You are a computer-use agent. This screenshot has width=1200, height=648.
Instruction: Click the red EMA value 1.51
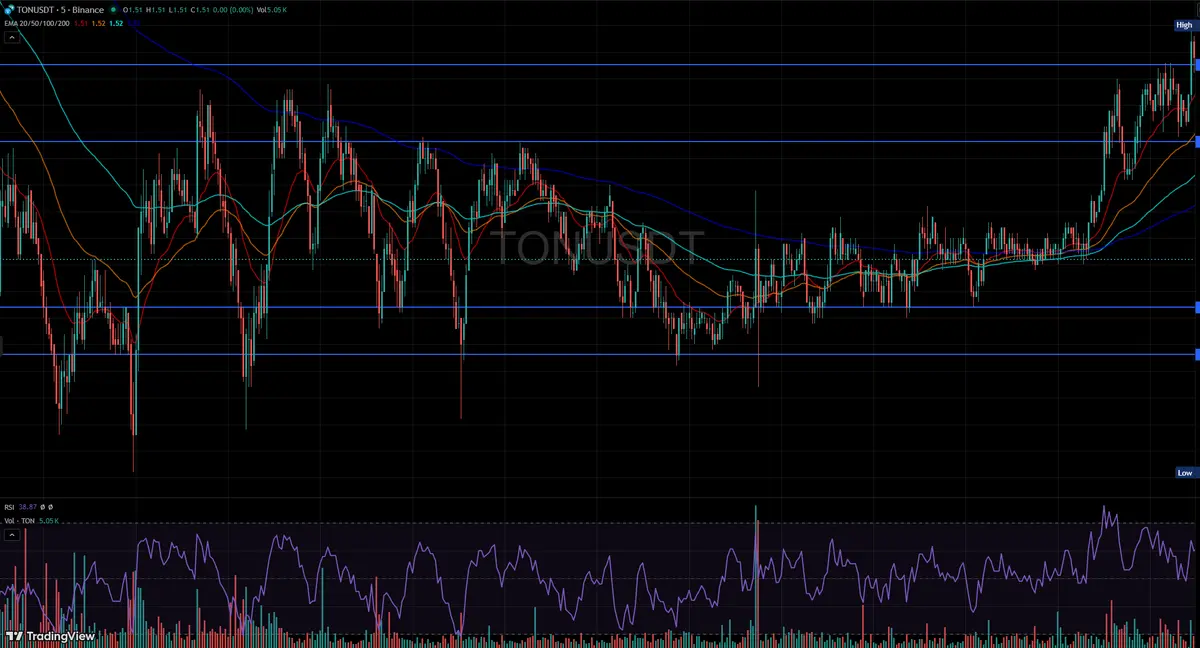[x=81, y=23]
